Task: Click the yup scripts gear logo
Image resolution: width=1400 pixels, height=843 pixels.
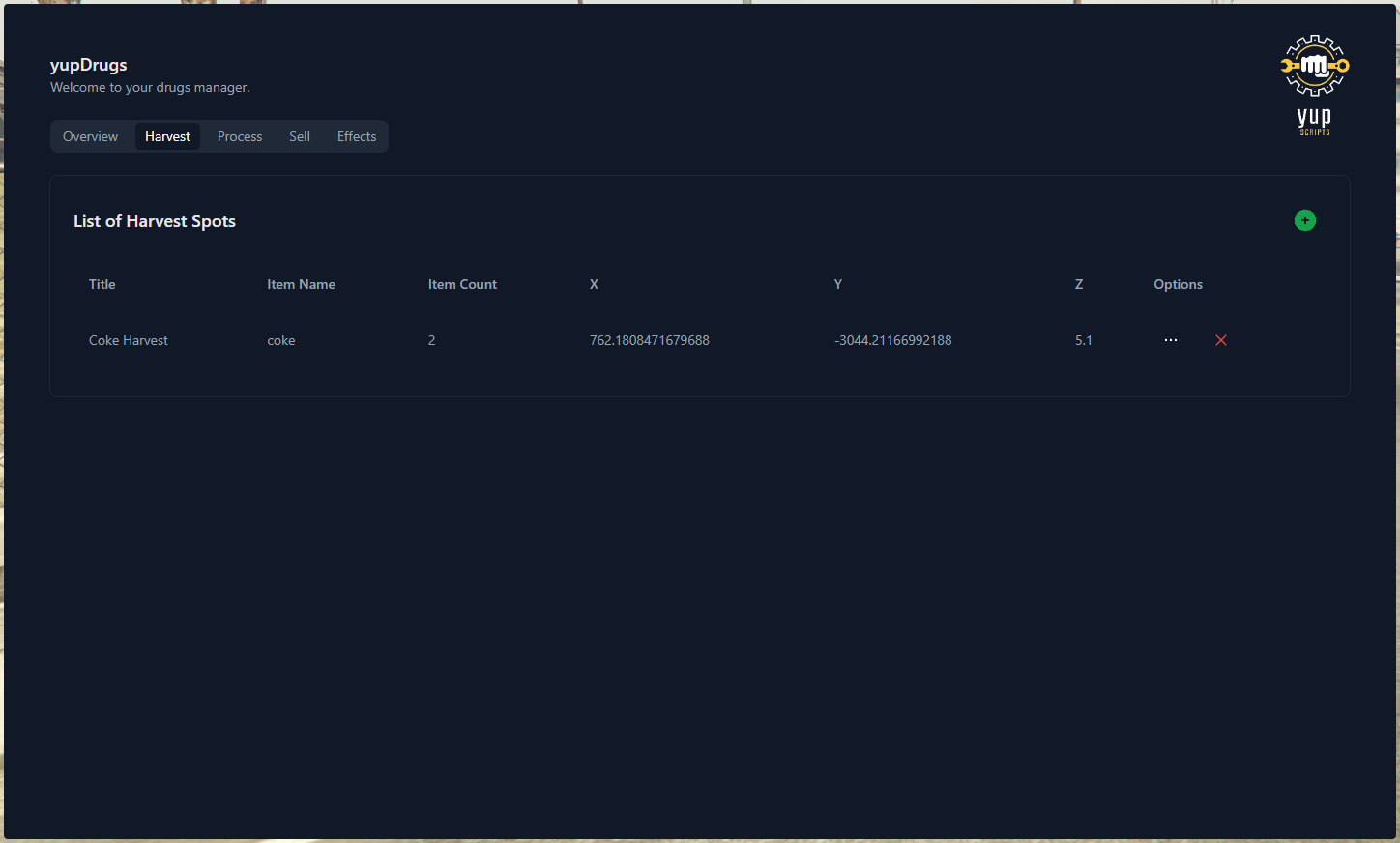Action: [1314, 65]
